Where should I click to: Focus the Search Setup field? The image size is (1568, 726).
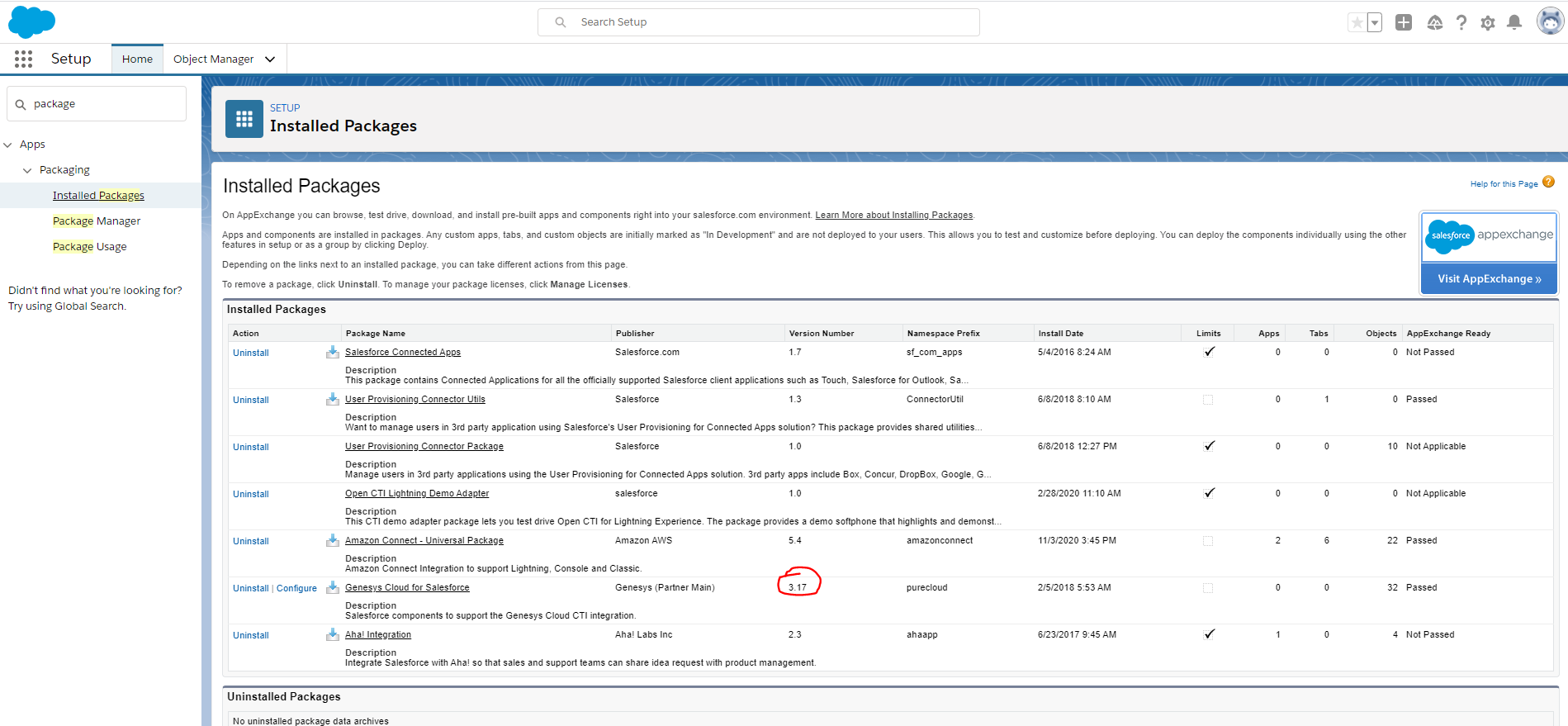759,22
